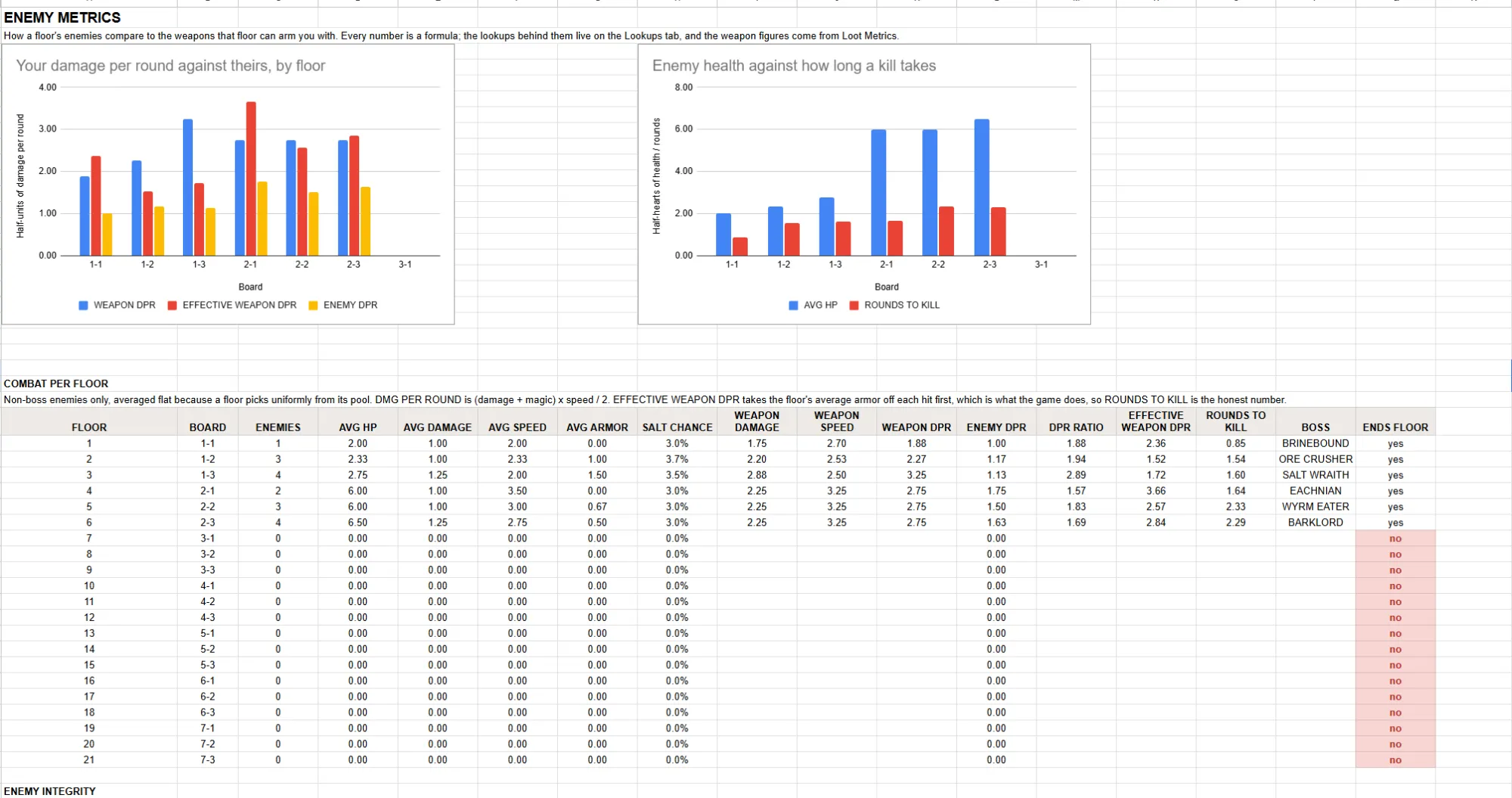Click the board 7-3 cell
The width and height of the screenshot is (1512, 798).
pos(208,759)
